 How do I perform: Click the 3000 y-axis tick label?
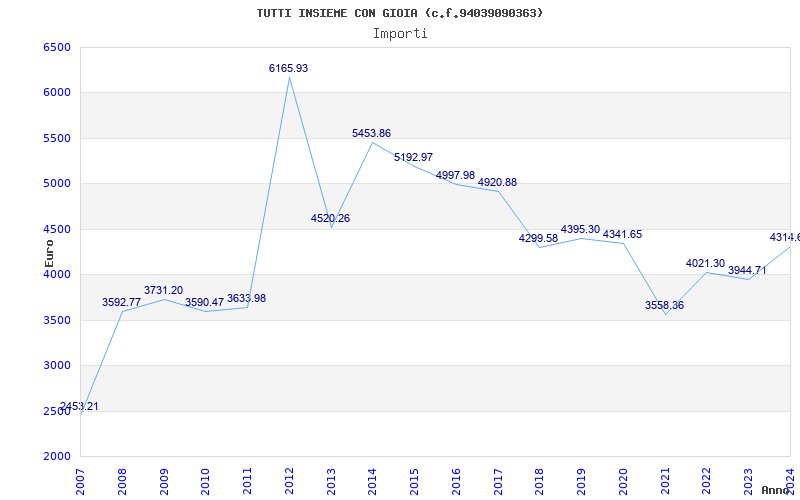(57, 366)
